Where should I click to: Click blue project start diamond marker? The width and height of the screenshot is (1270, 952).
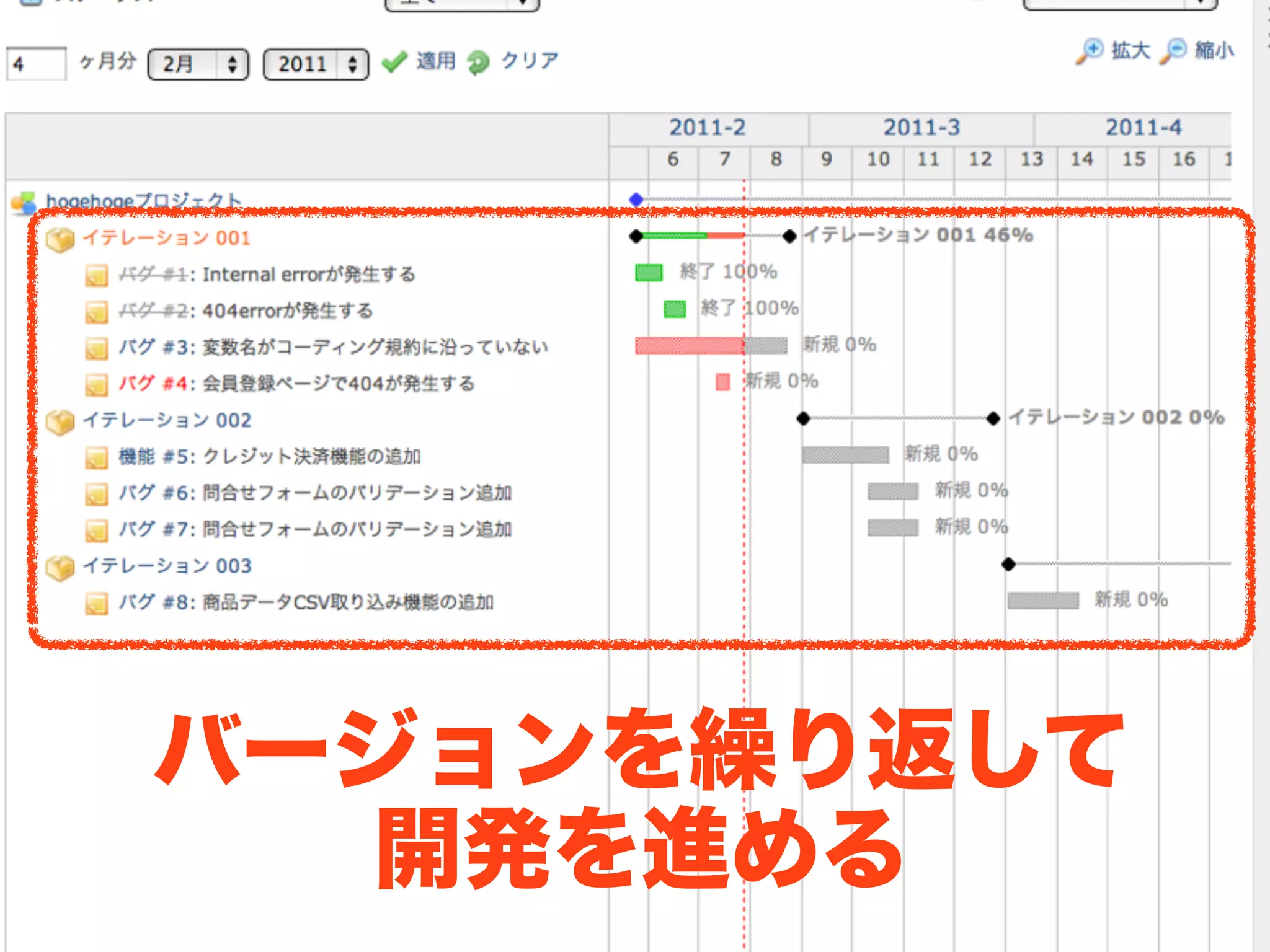[636, 200]
